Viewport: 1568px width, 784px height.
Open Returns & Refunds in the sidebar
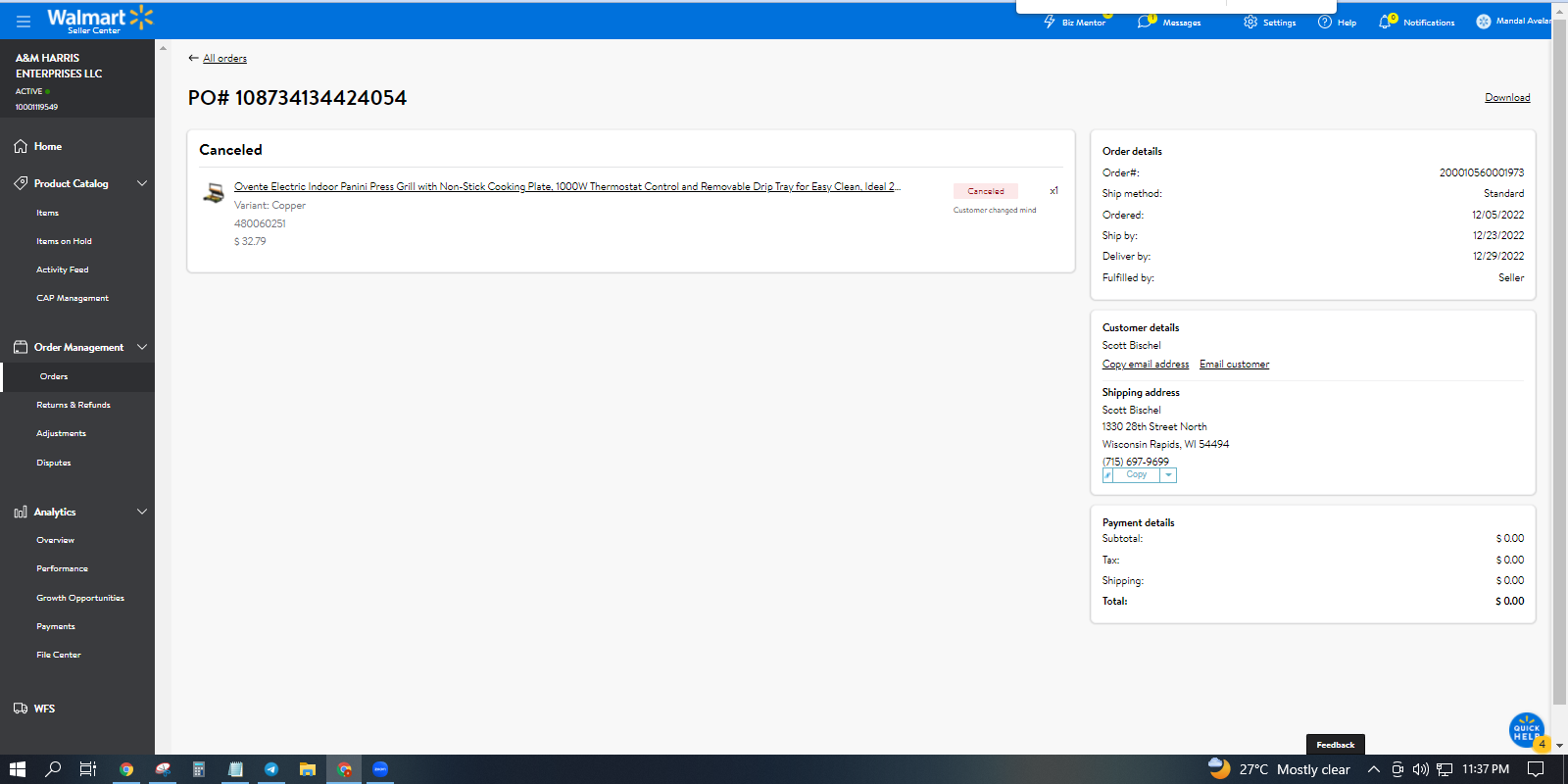(73, 405)
